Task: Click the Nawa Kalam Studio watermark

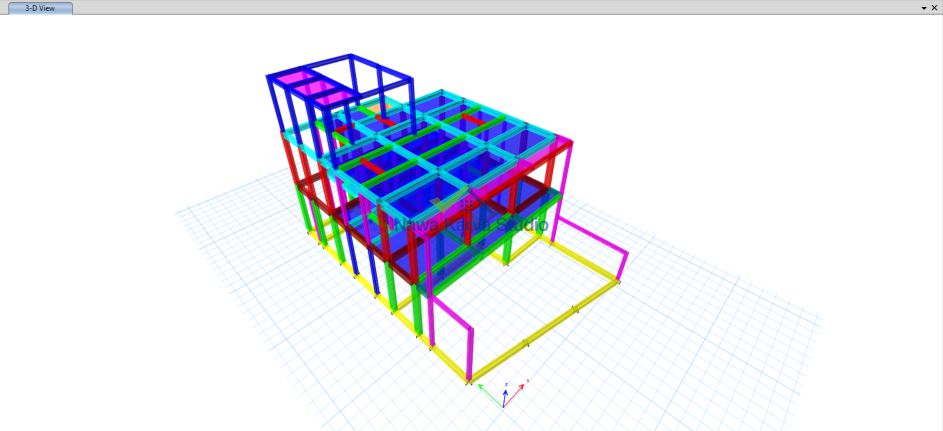Action: click(470, 225)
